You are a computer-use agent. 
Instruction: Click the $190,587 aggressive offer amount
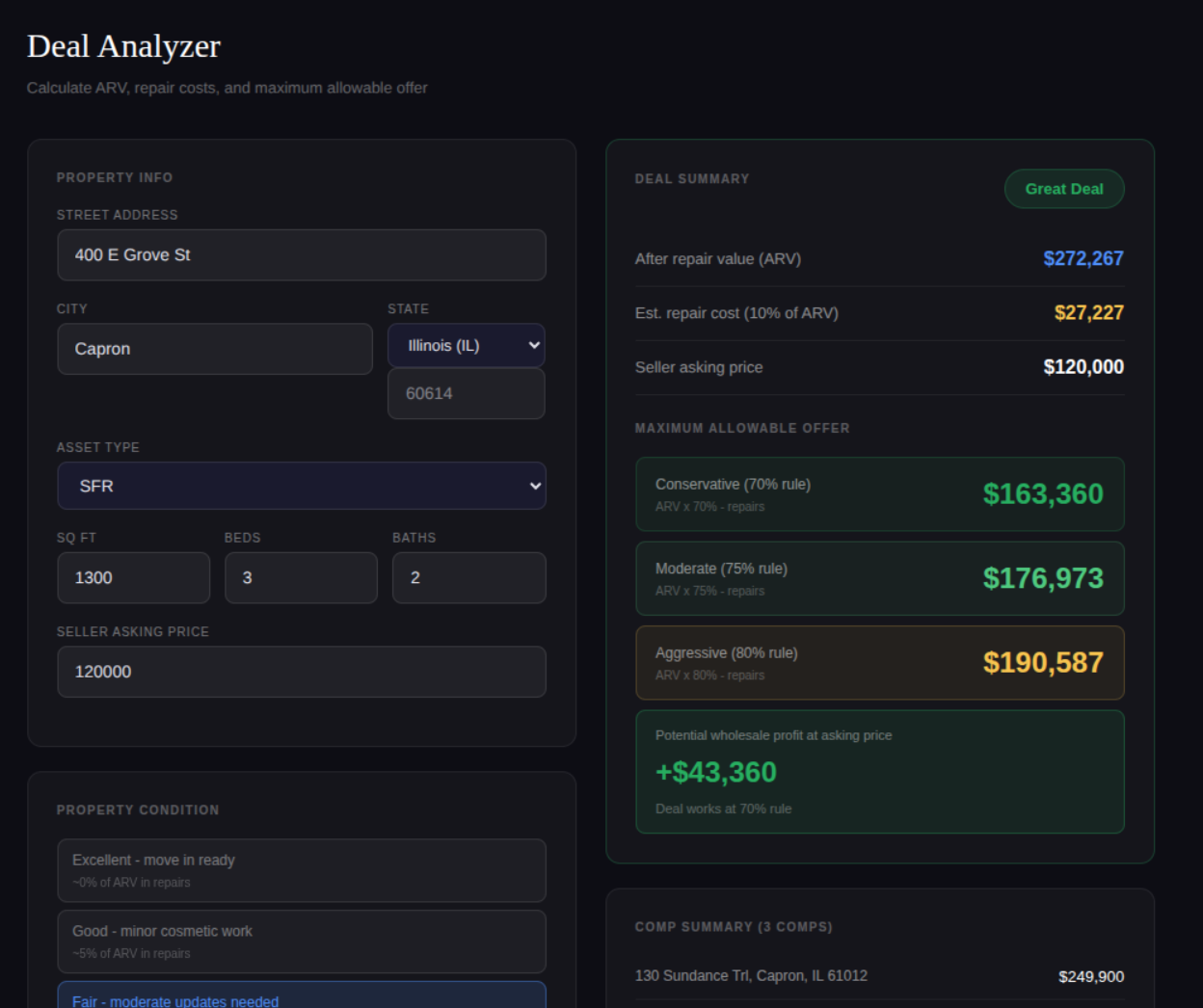[1043, 662]
